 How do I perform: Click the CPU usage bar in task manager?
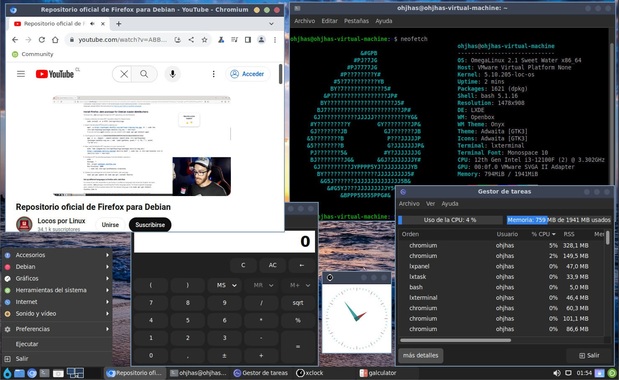point(450,220)
